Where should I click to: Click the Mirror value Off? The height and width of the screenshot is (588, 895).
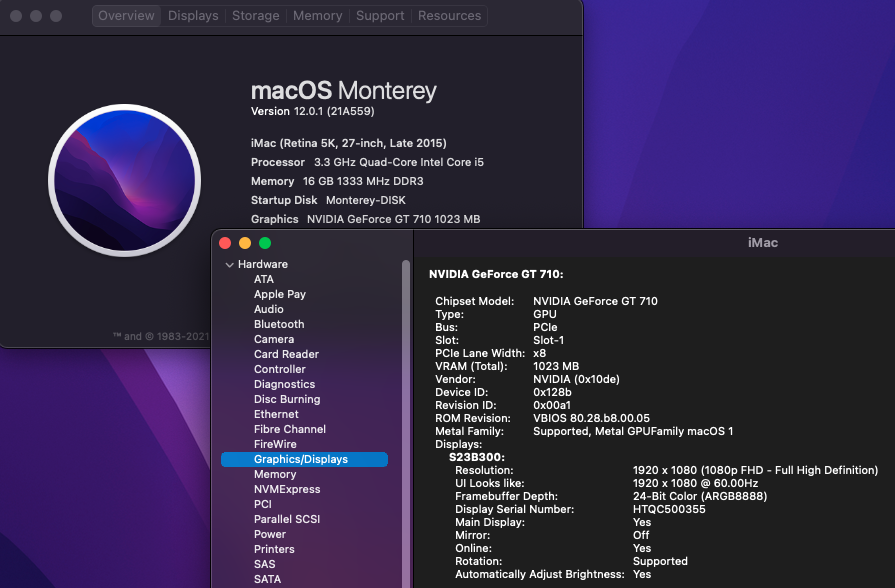coord(641,535)
